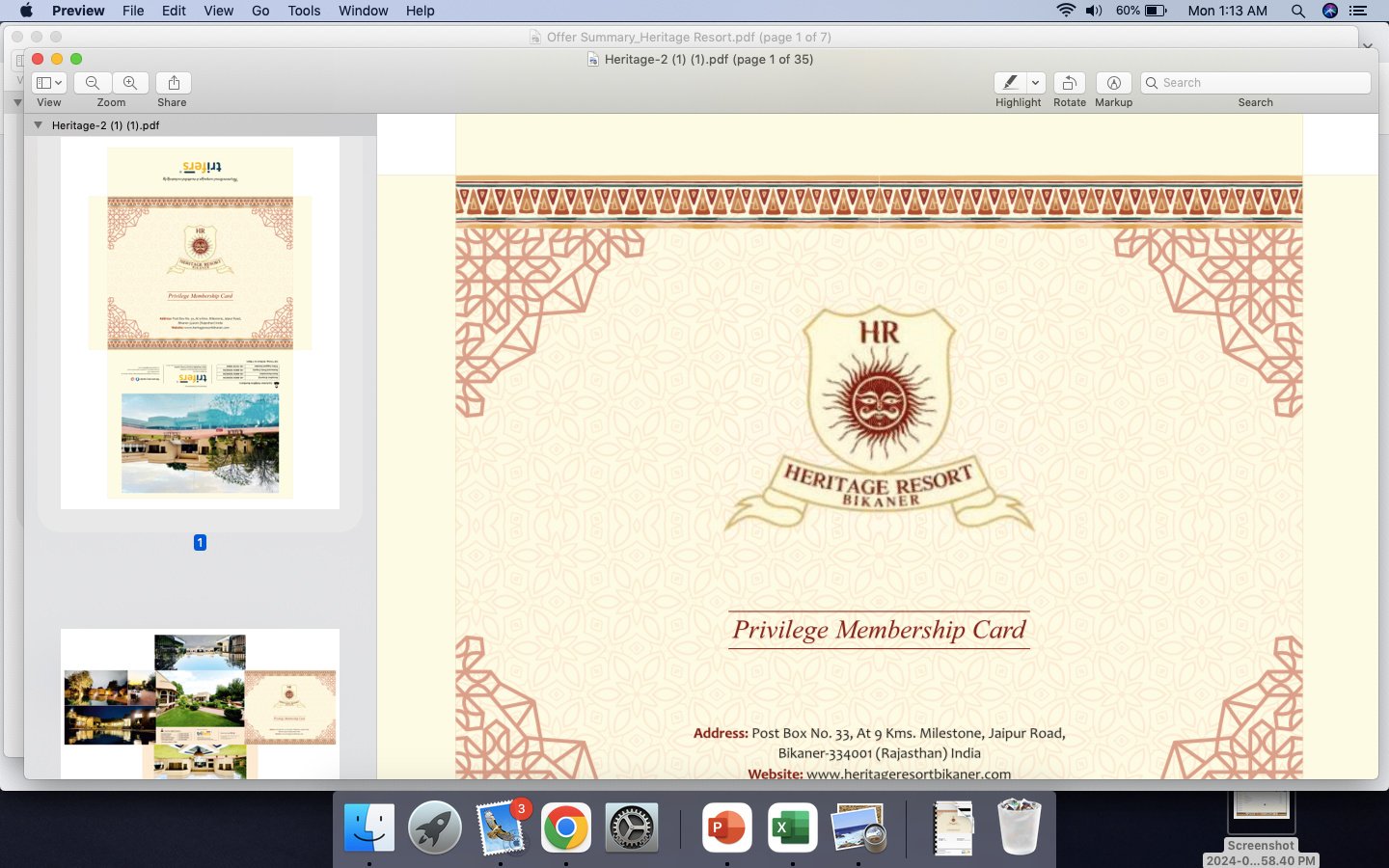Click the Wi-Fi status icon
Screen dimensions: 1389x868
coord(1066,11)
